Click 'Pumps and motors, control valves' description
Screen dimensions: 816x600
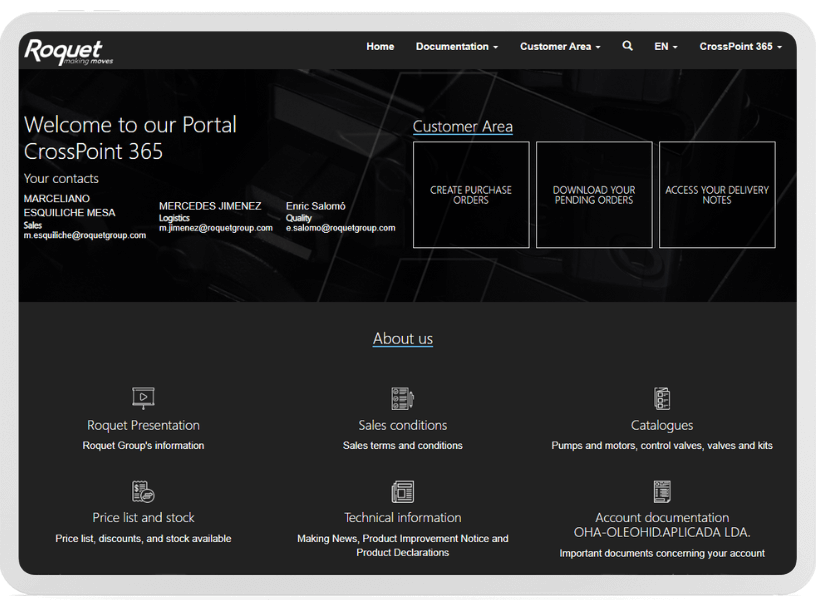662,445
